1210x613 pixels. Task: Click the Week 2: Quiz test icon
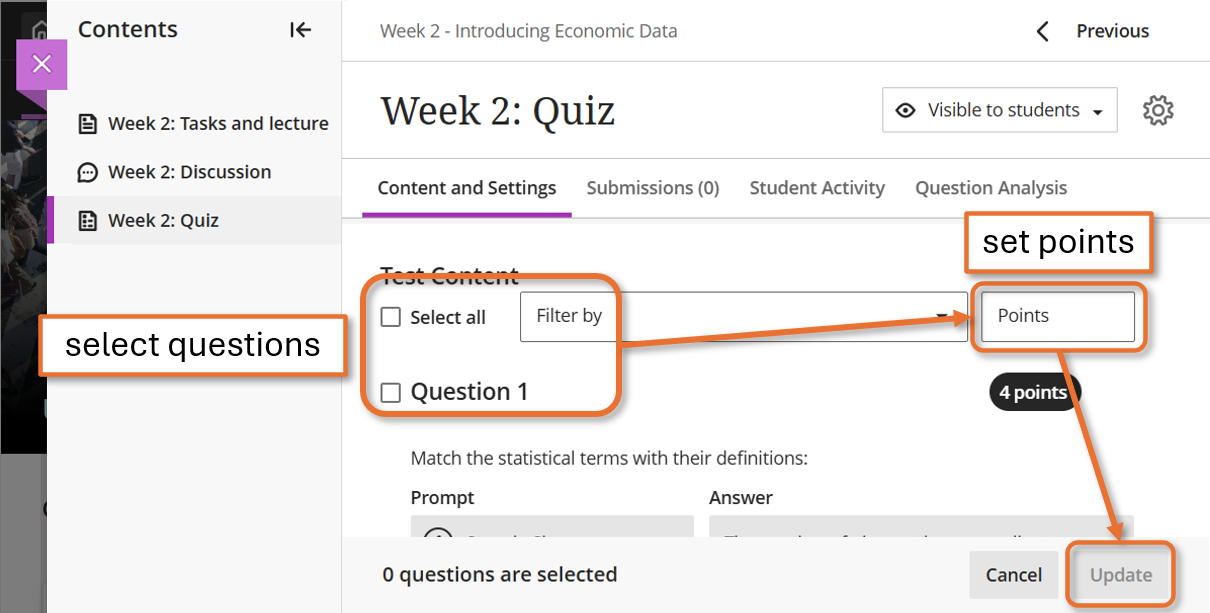tap(88, 221)
